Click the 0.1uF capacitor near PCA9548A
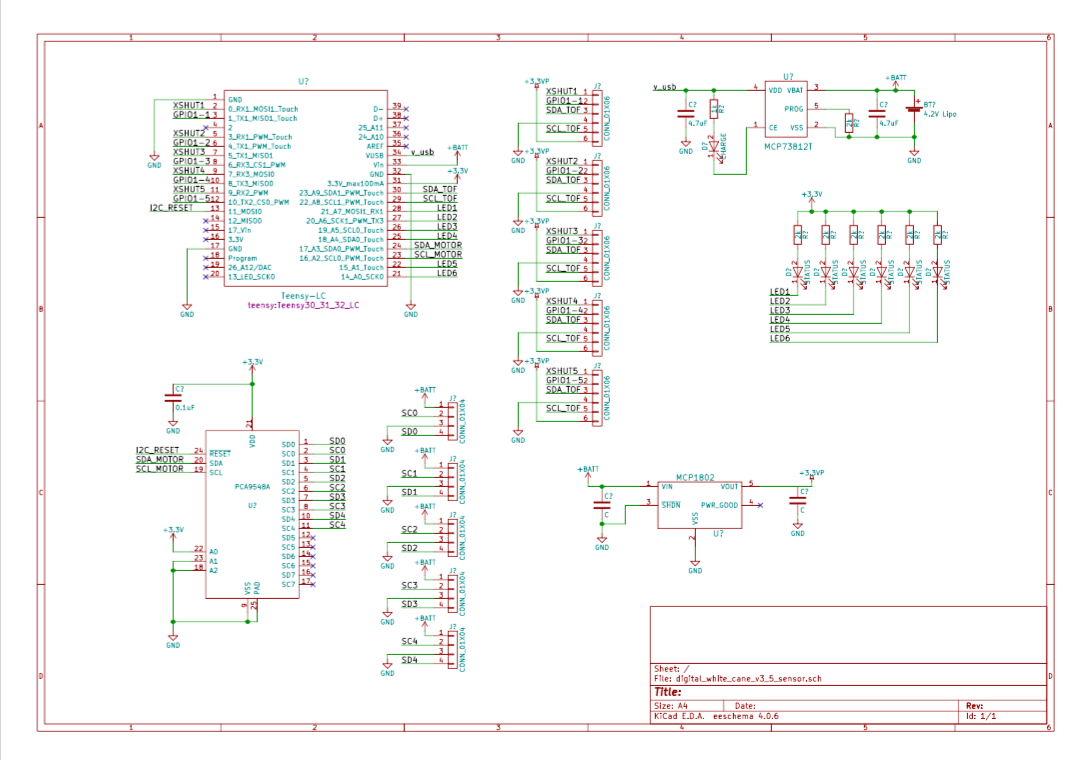This screenshot has width=1085, height=760. 173,398
